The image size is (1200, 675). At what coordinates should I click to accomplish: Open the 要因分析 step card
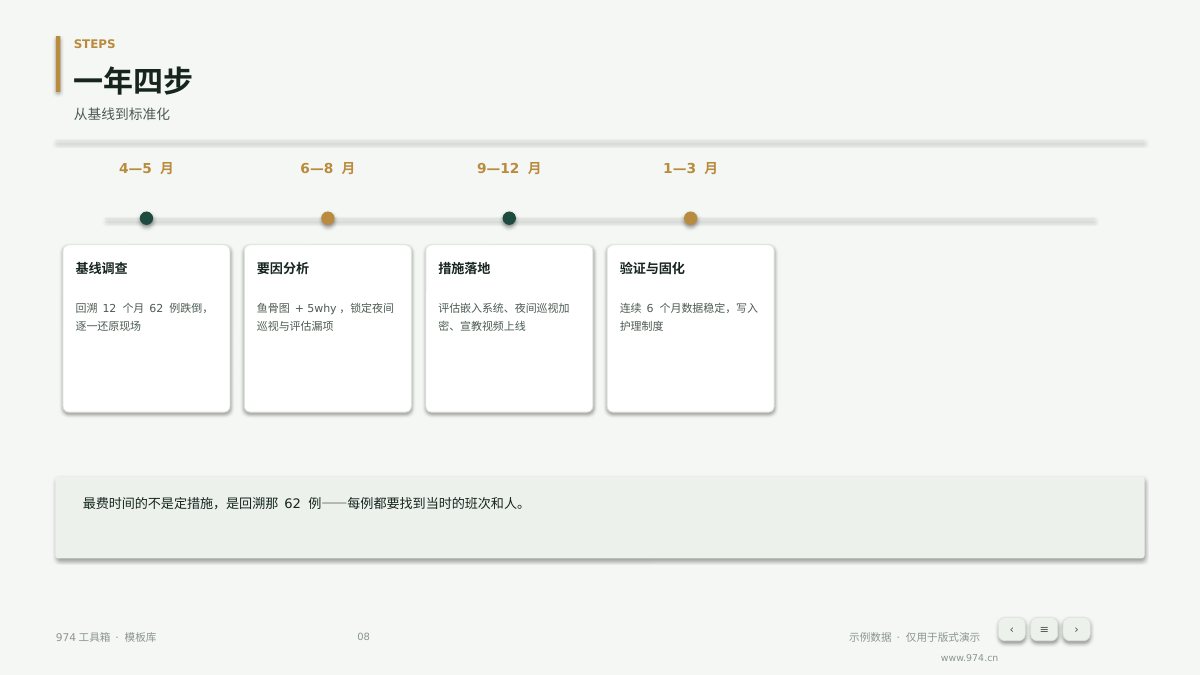coord(328,328)
